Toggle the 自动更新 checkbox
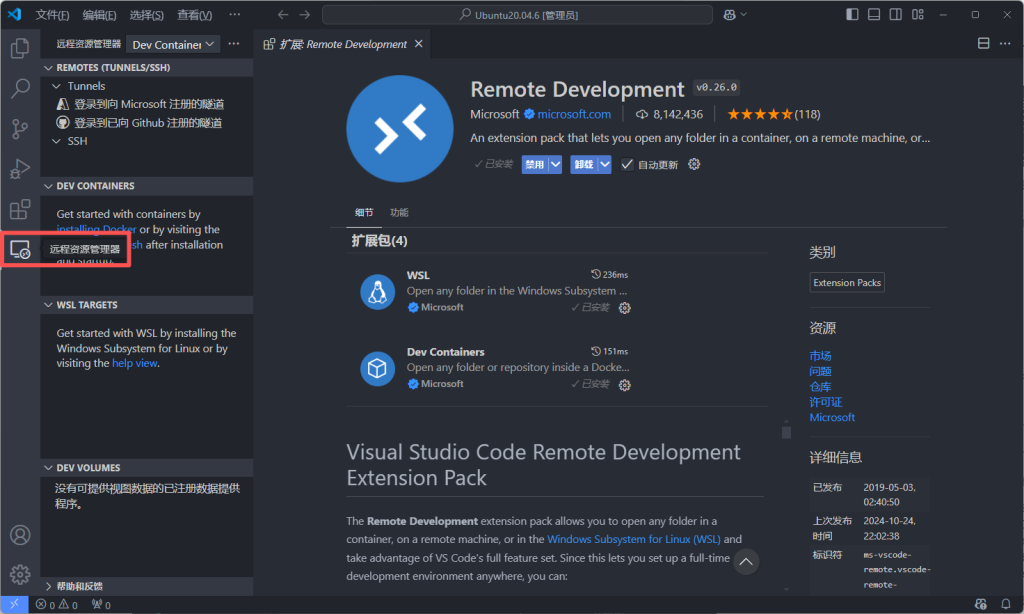The height and width of the screenshot is (614, 1024). click(627, 165)
